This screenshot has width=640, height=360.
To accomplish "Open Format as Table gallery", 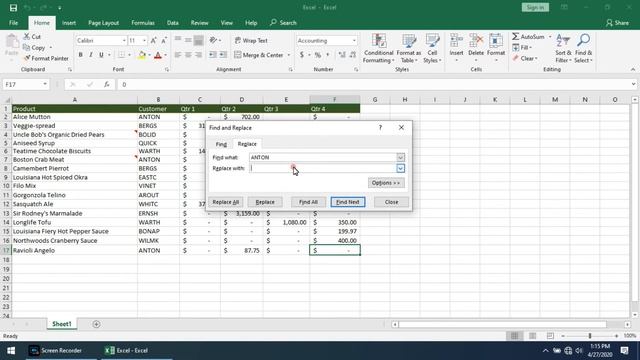I will coord(409,48).
